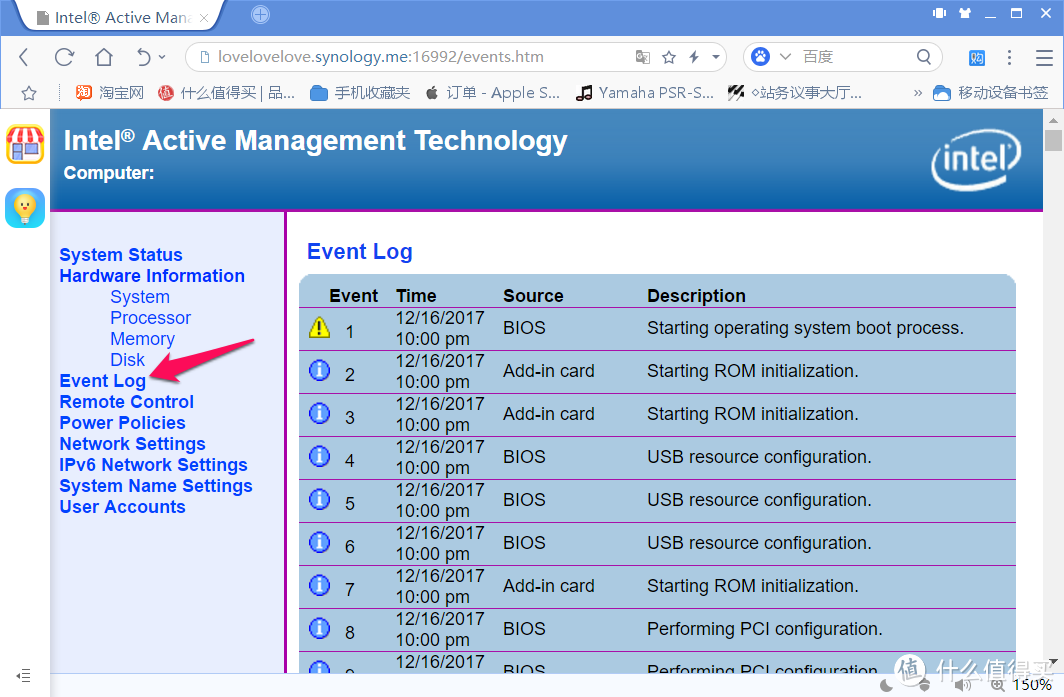Open the lightbulb sidebar app
The image size is (1064, 697).
[x=25, y=207]
